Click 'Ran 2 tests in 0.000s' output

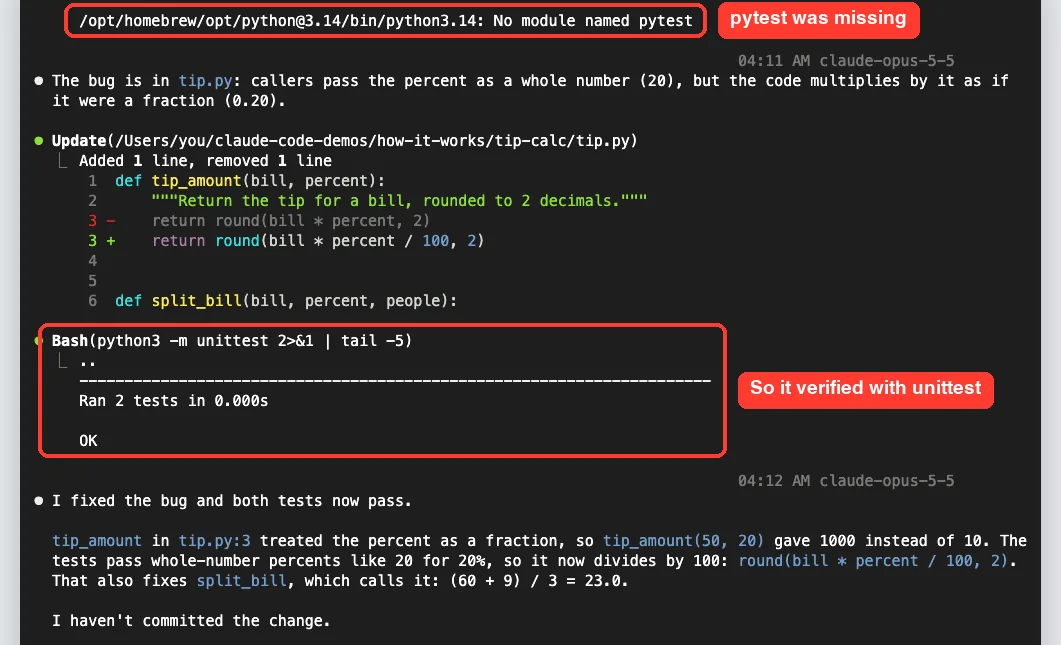[x=173, y=401]
